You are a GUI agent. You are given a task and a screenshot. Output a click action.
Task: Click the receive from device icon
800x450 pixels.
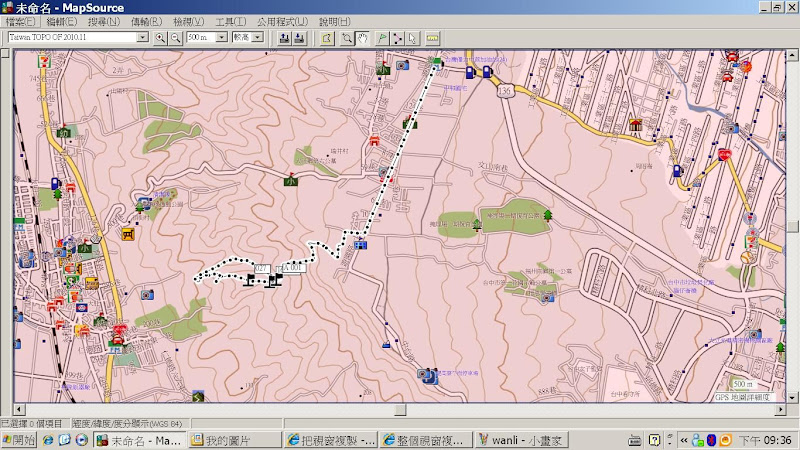click(299, 37)
